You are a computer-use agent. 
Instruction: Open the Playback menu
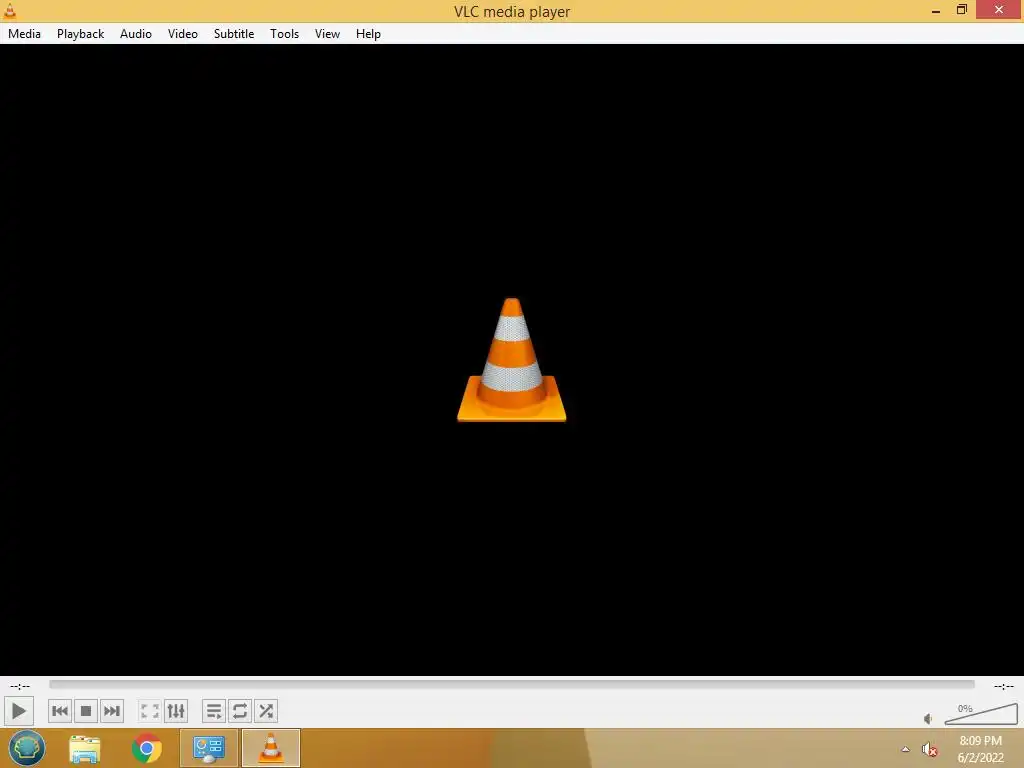pos(80,34)
